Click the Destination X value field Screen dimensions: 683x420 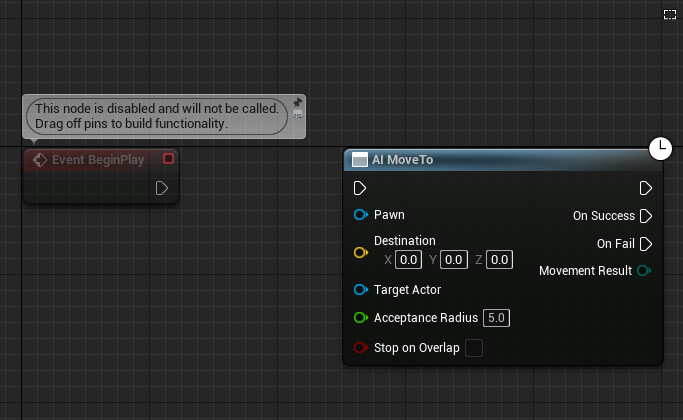[408, 260]
